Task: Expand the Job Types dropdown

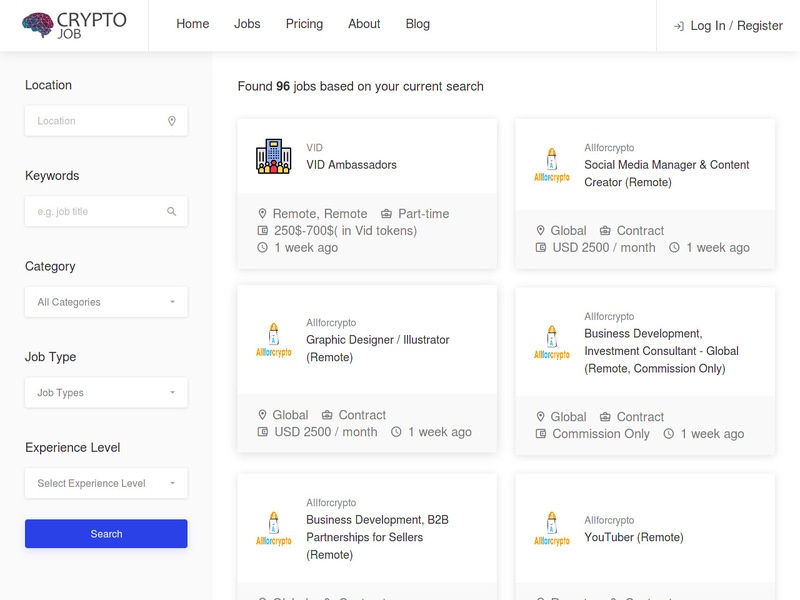Action: click(x=106, y=393)
